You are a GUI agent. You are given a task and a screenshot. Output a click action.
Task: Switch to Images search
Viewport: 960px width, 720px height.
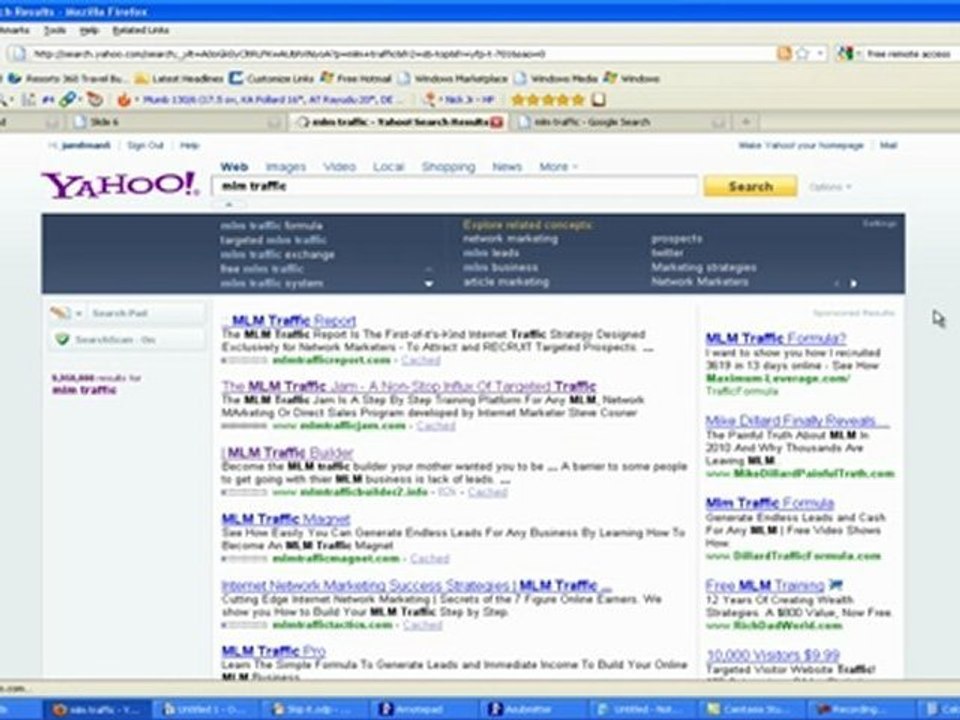click(x=285, y=167)
